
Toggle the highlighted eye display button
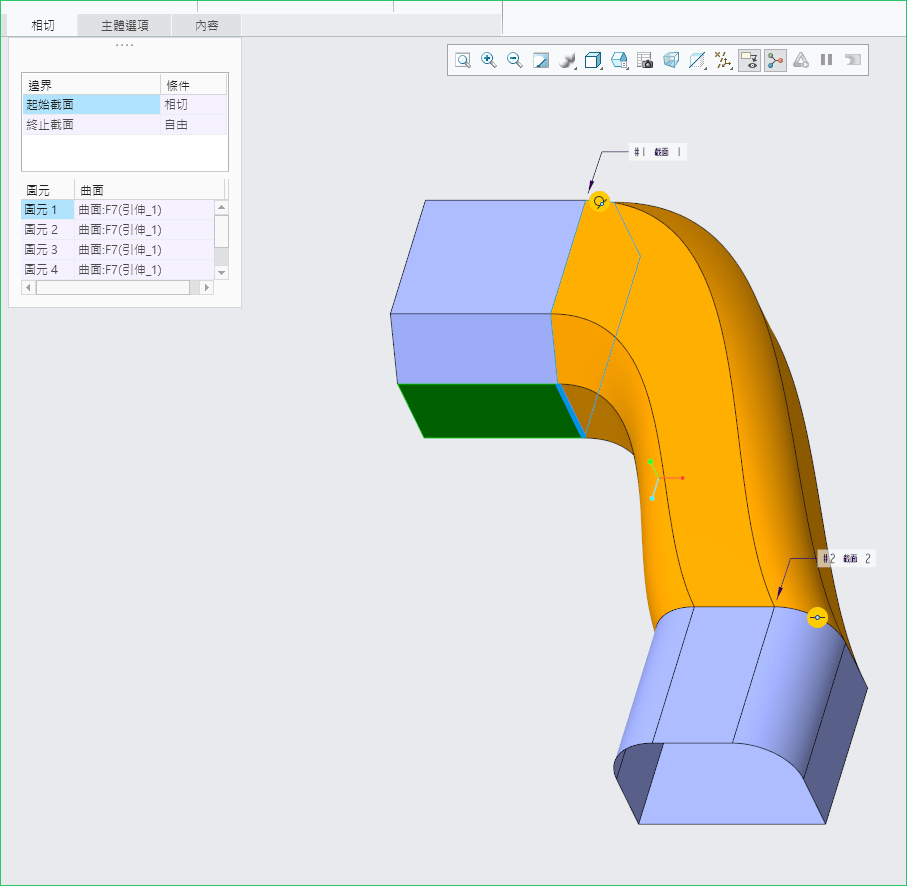click(749, 60)
